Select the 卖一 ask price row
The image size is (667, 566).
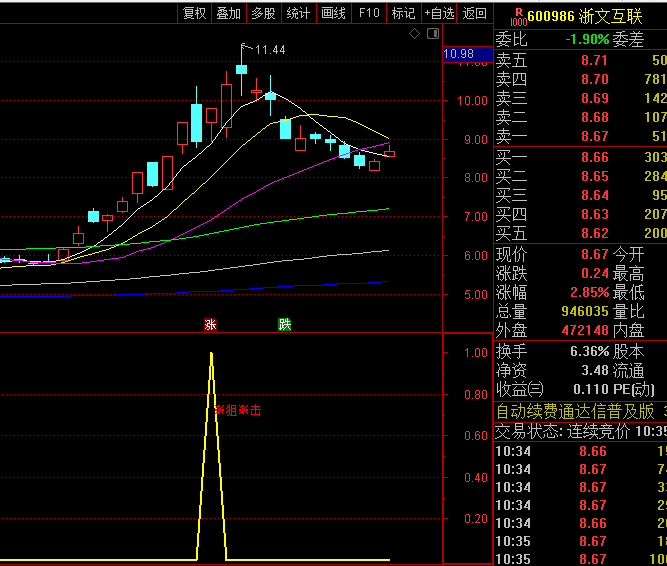(x=580, y=136)
